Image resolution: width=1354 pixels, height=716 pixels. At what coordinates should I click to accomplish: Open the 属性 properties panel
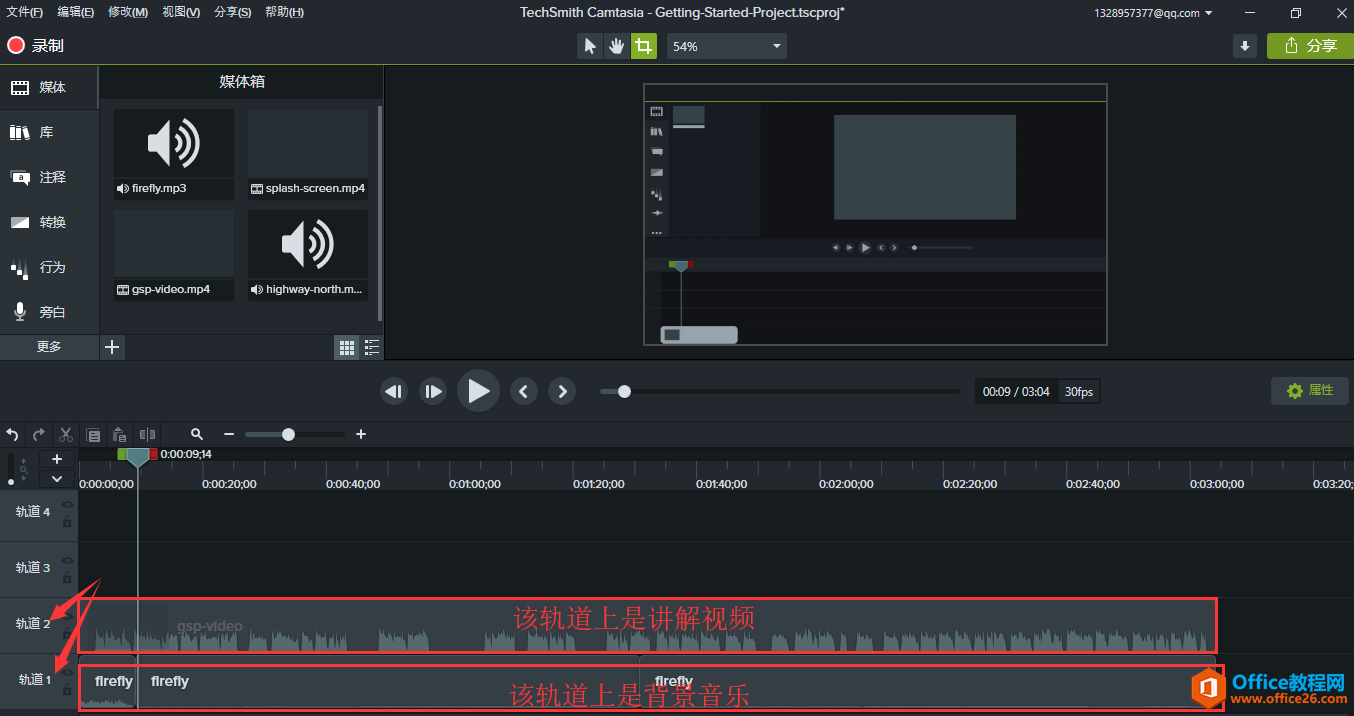coord(1310,390)
